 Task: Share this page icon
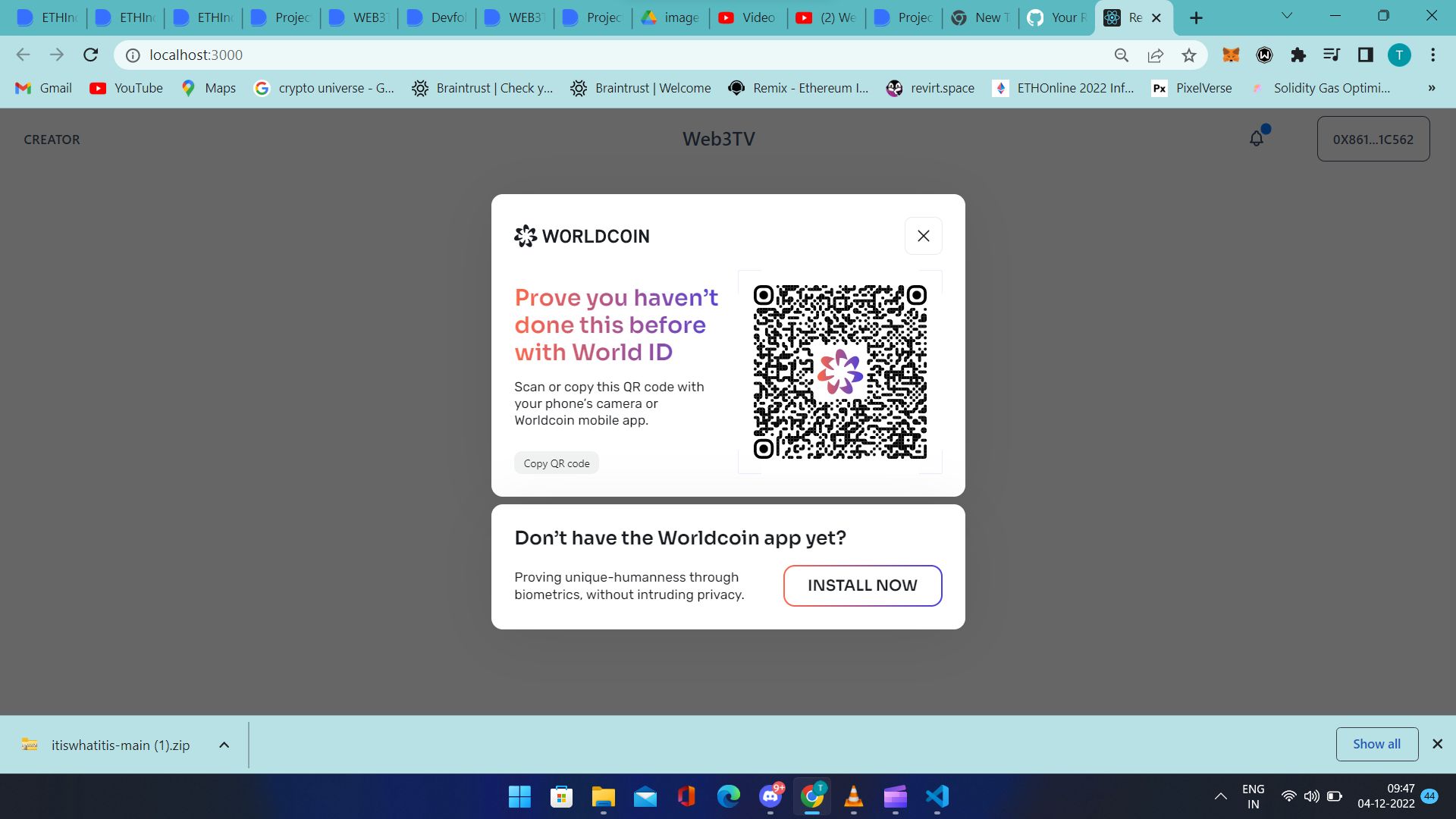tap(1156, 55)
